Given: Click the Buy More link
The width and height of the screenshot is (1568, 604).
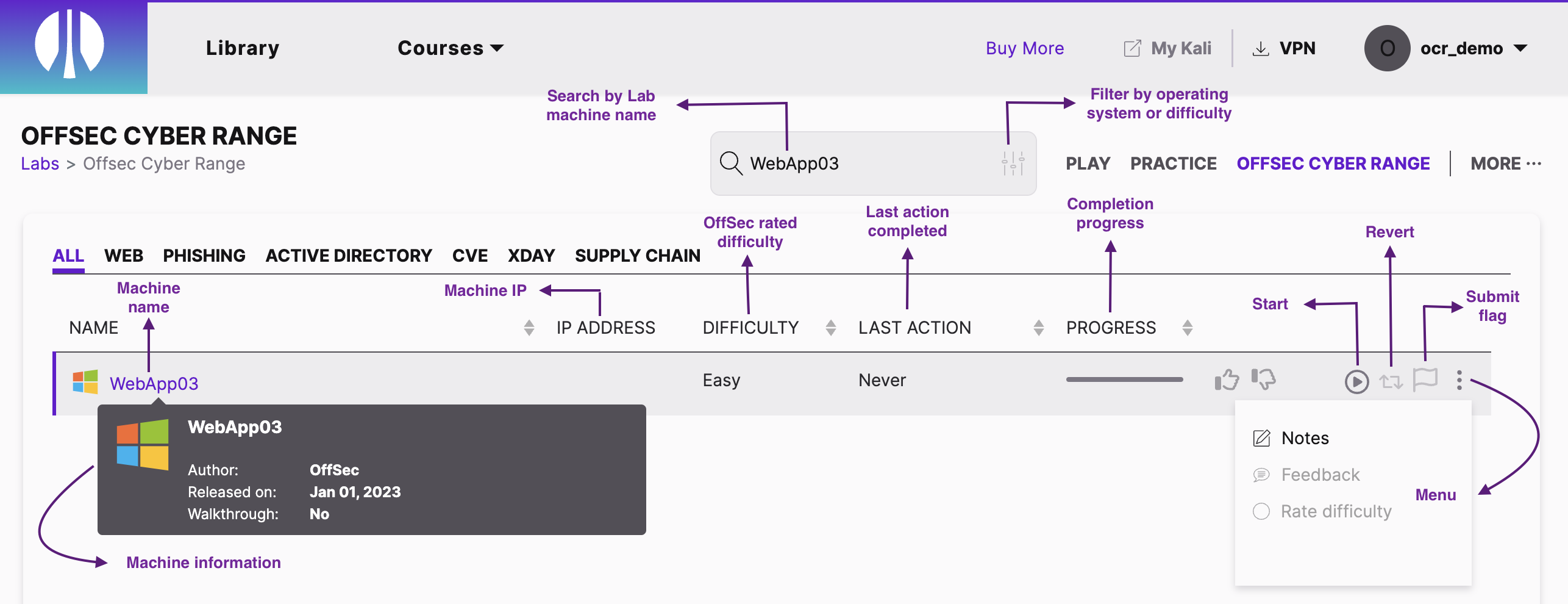Looking at the screenshot, I should [1025, 48].
